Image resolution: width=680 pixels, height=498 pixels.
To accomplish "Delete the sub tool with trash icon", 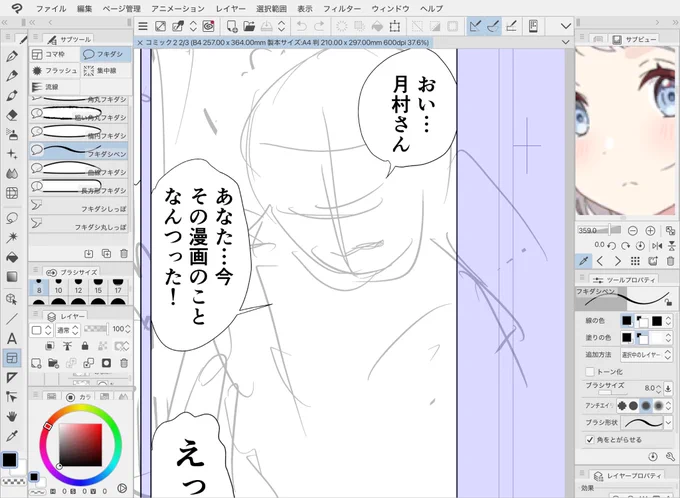I will point(124,254).
